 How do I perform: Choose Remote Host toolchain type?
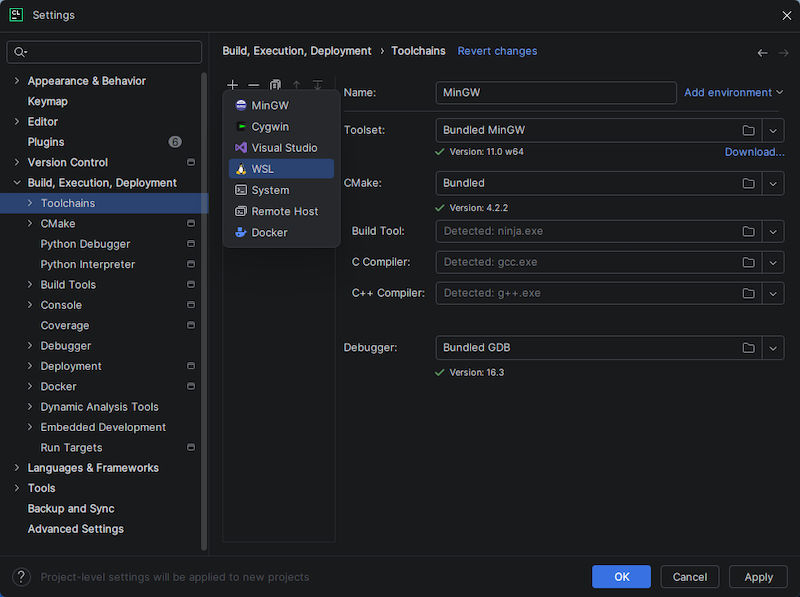point(281,211)
